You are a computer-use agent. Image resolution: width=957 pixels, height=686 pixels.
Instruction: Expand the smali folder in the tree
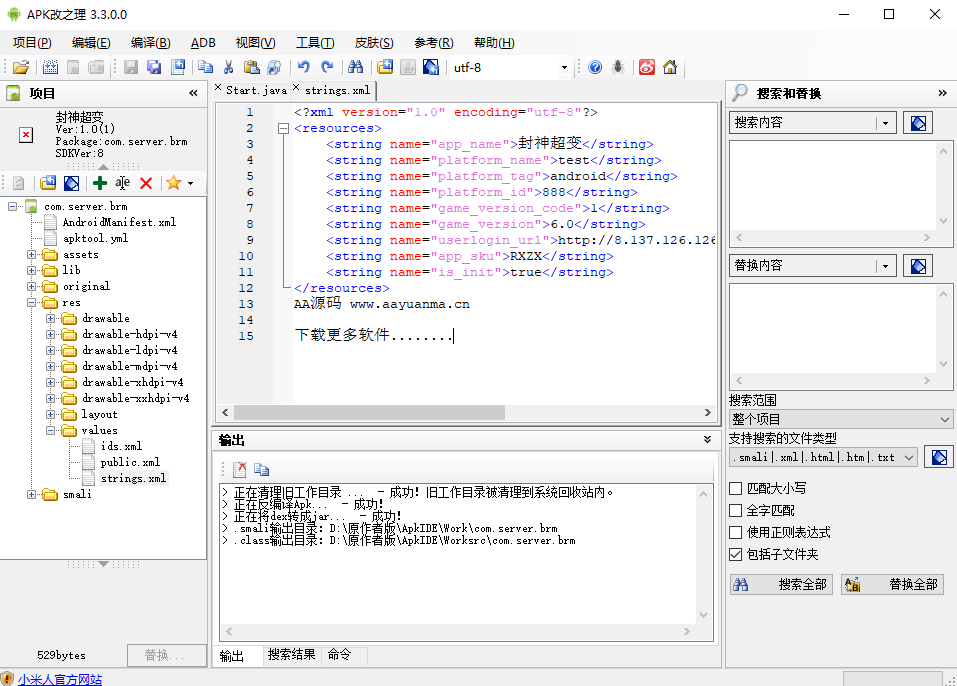pyautogui.click(x=31, y=494)
